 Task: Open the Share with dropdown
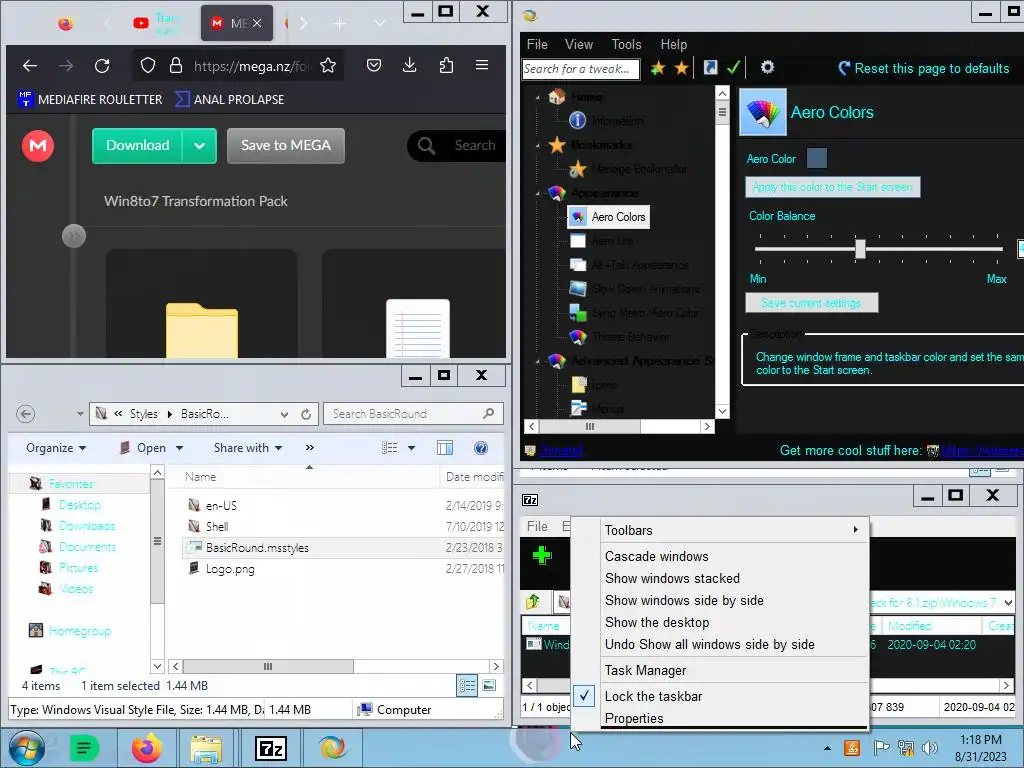[248, 448]
